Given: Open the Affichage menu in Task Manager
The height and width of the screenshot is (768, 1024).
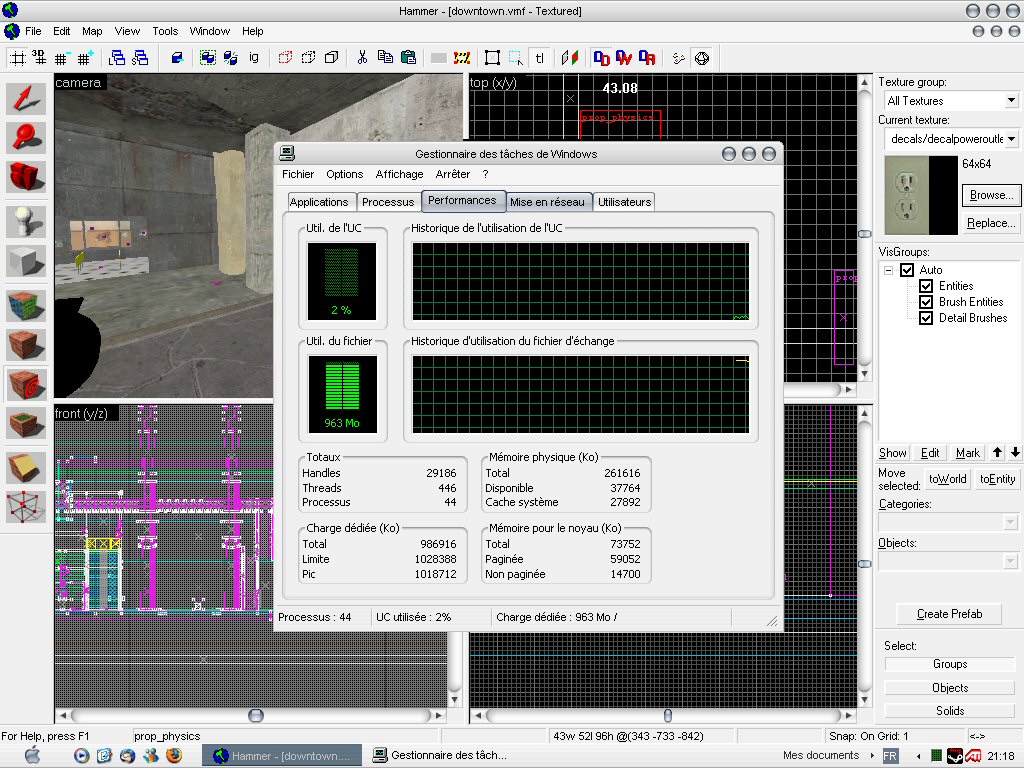Looking at the screenshot, I should pyautogui.click(x=399, y=174).
